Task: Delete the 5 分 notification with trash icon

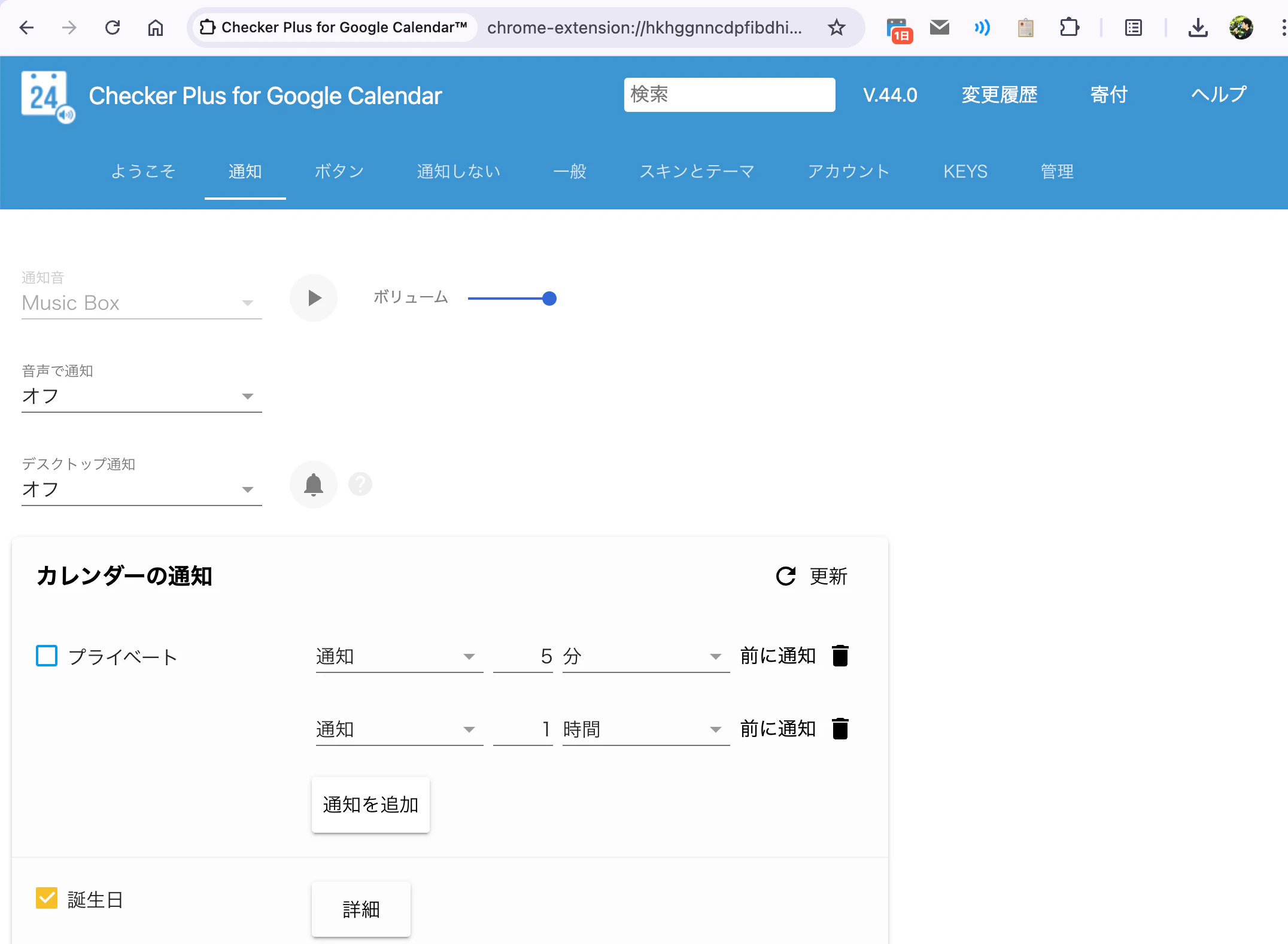Action: [x=840, y=656]
